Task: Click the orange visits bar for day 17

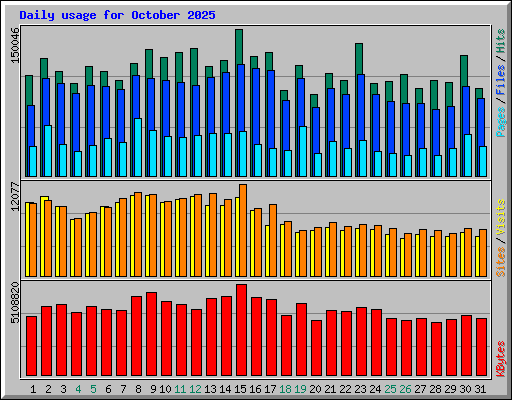Action: pyautogui.click(x=273, y=240)
